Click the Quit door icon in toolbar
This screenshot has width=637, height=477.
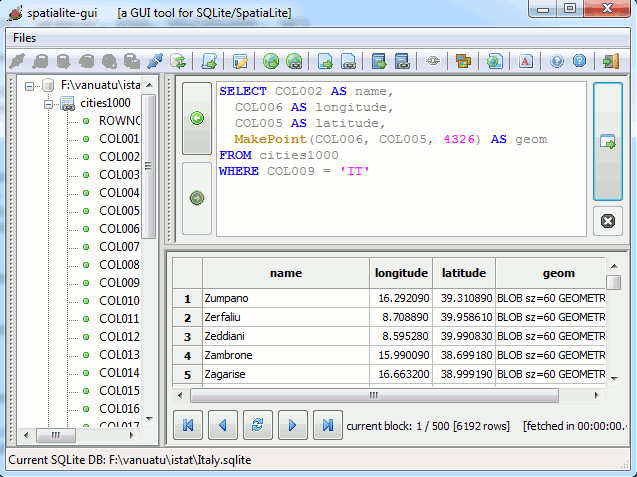coord(611,61)
